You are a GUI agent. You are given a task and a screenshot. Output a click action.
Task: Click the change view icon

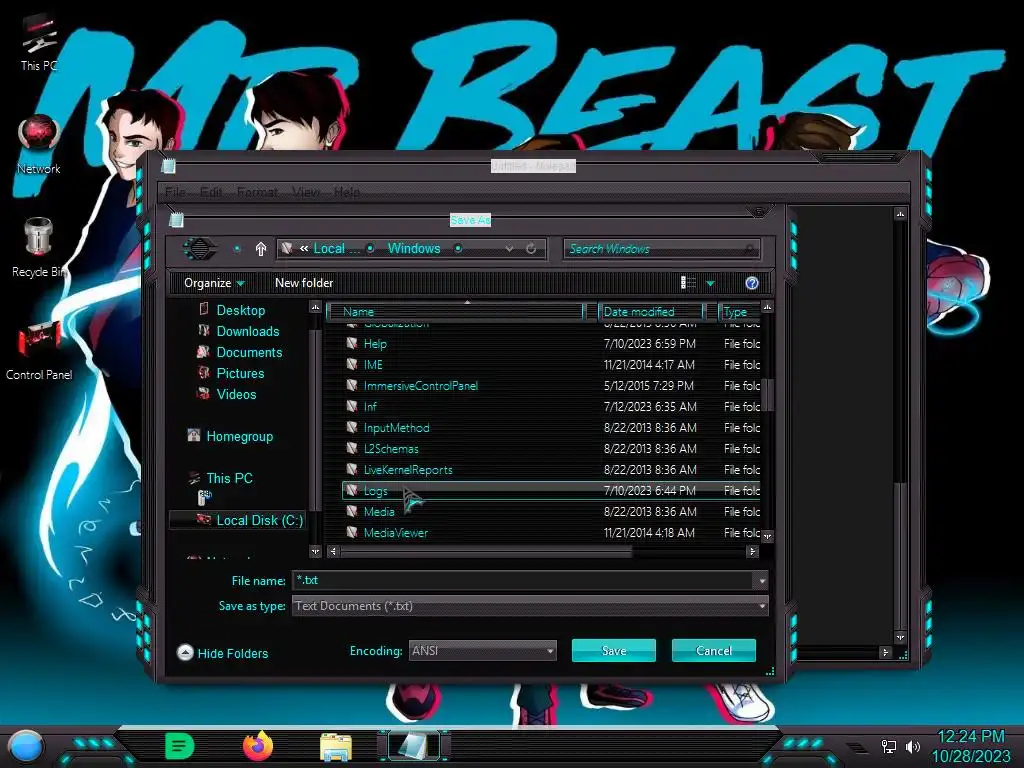(x=688, y=283)
